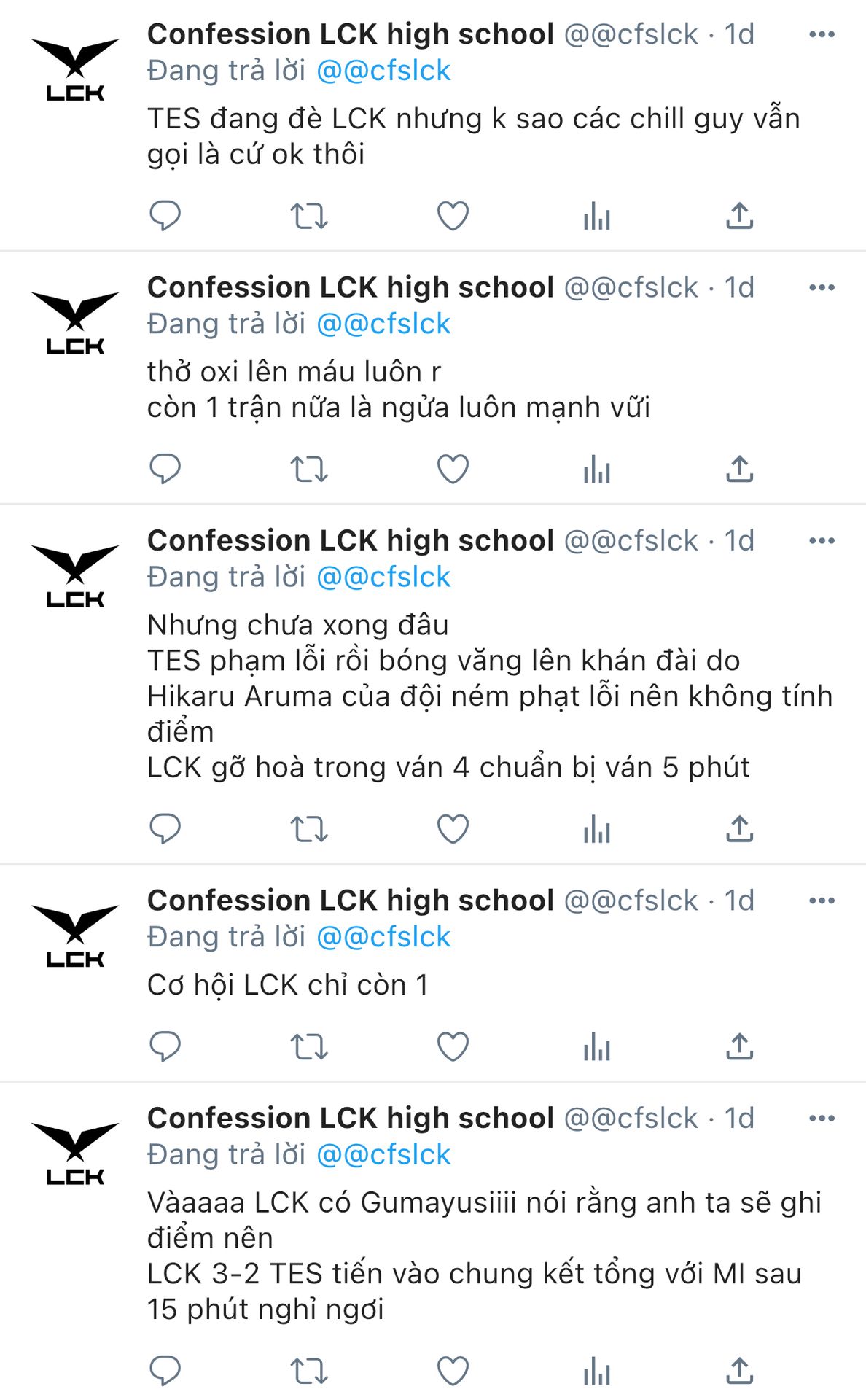The image size is (866, 1400).
Task: Retweet the 'TES đang đè LCK' tweet
Action: click(x=309, y=216)
